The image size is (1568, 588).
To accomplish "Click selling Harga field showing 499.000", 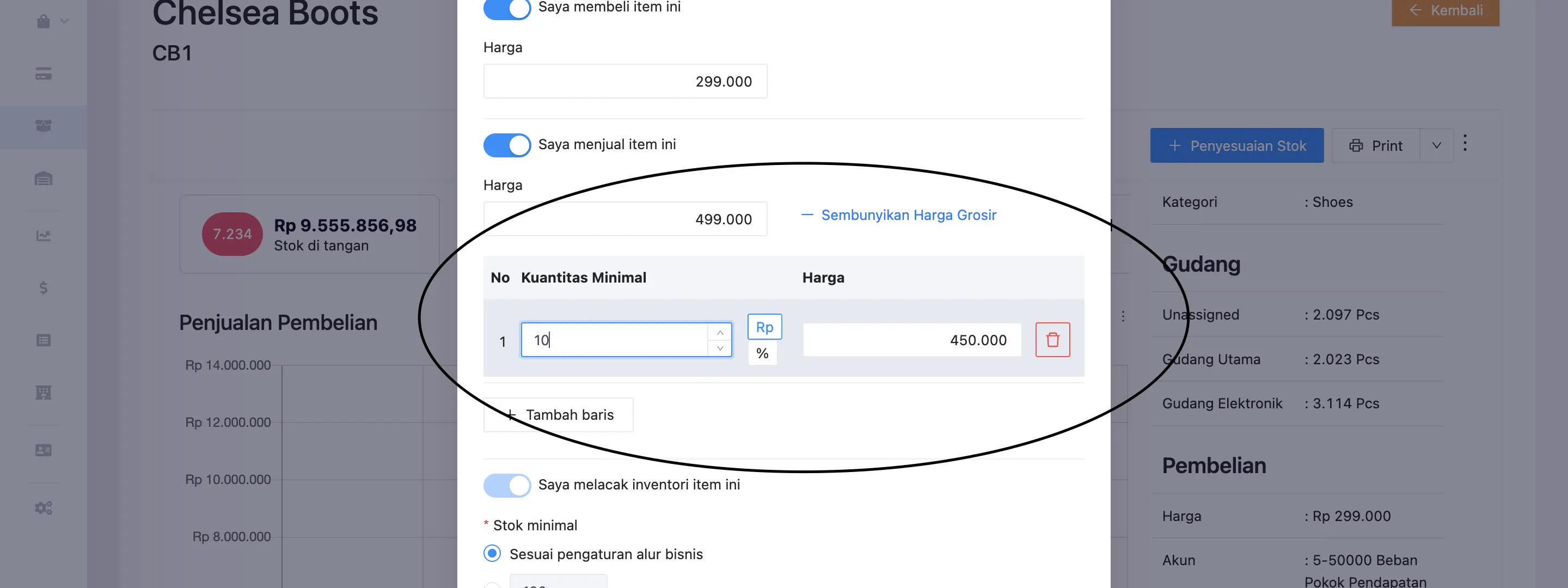I will click(x=625, y=218).
